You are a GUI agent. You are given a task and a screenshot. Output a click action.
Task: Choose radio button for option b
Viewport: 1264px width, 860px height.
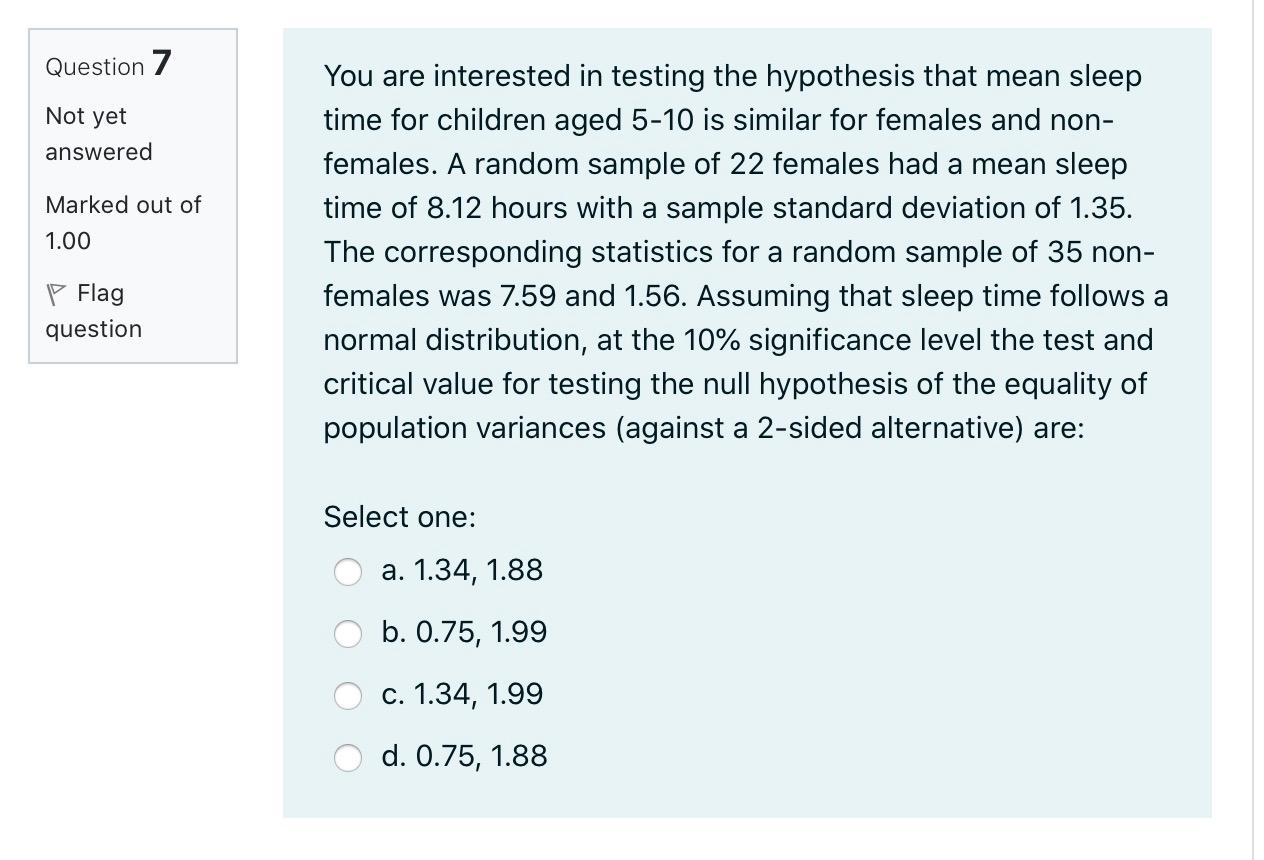point(348,633)
